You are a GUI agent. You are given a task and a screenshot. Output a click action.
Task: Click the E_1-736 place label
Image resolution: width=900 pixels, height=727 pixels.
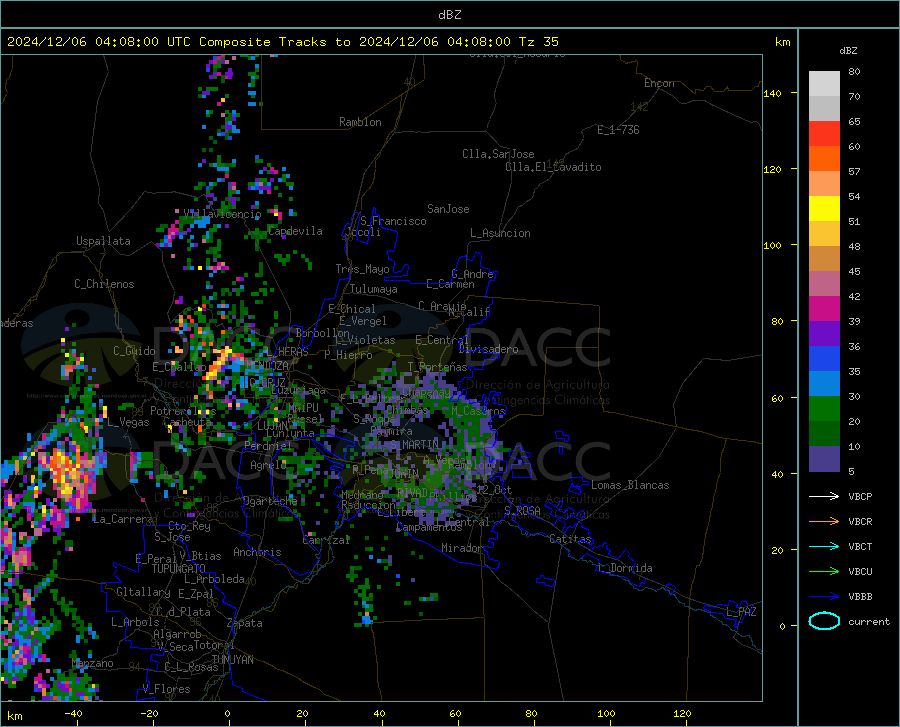click(x=618, y=130)
